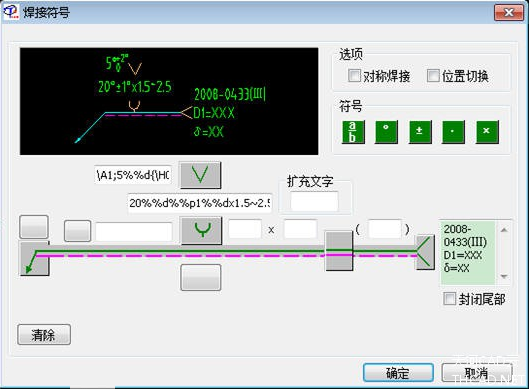Click the tail text scroll-up arrow
The image size is (529, 389).
pos(504,230)
